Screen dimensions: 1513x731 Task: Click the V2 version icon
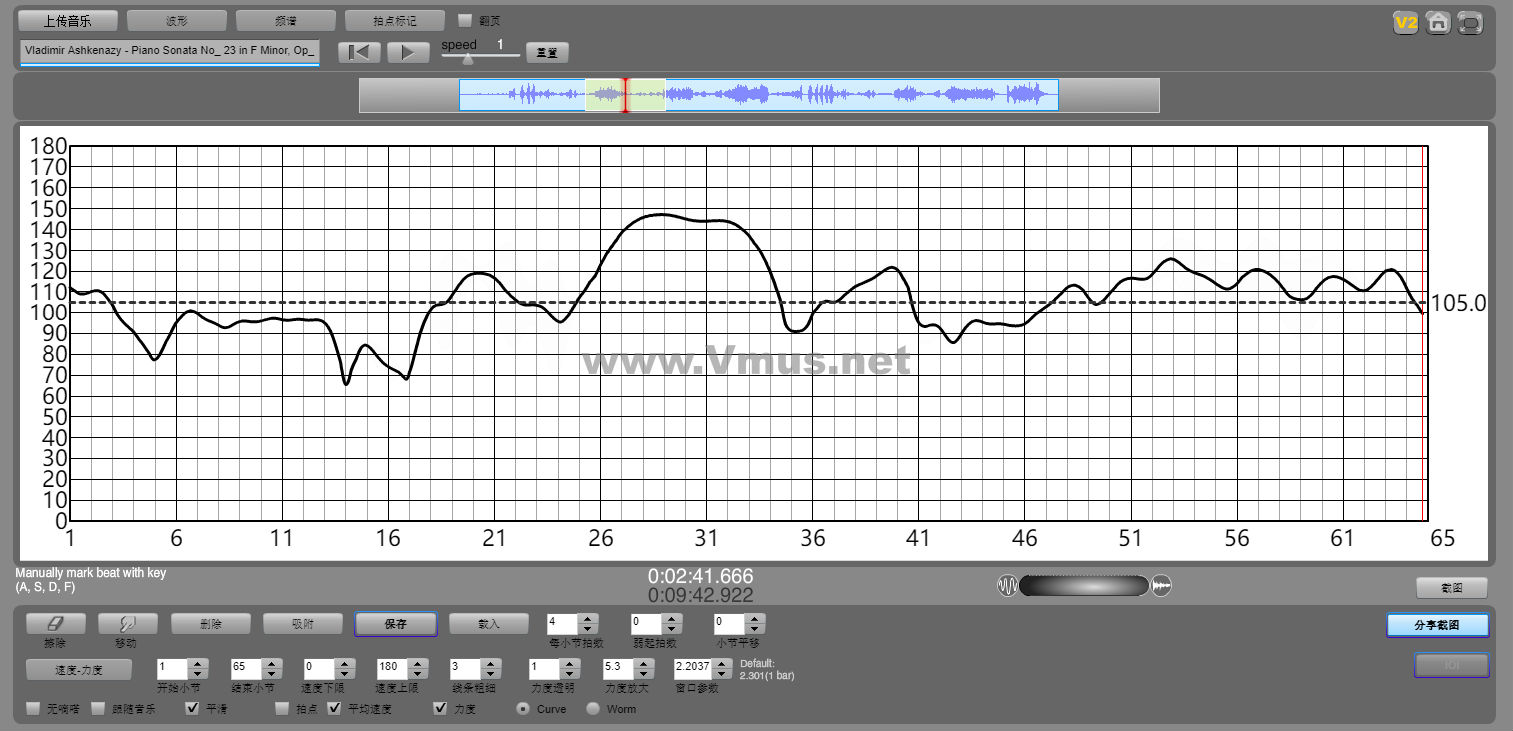1406,23
